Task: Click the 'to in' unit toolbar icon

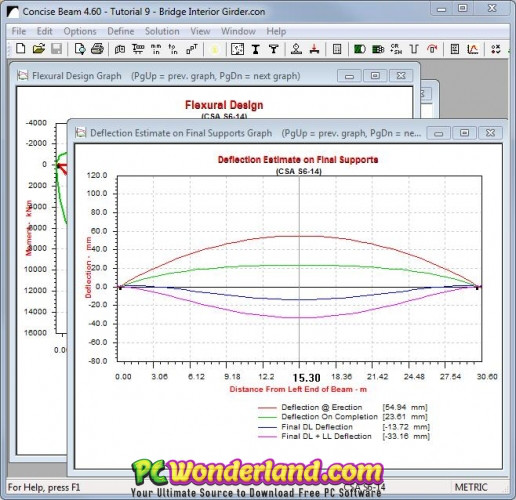Action: pos(173,49)
